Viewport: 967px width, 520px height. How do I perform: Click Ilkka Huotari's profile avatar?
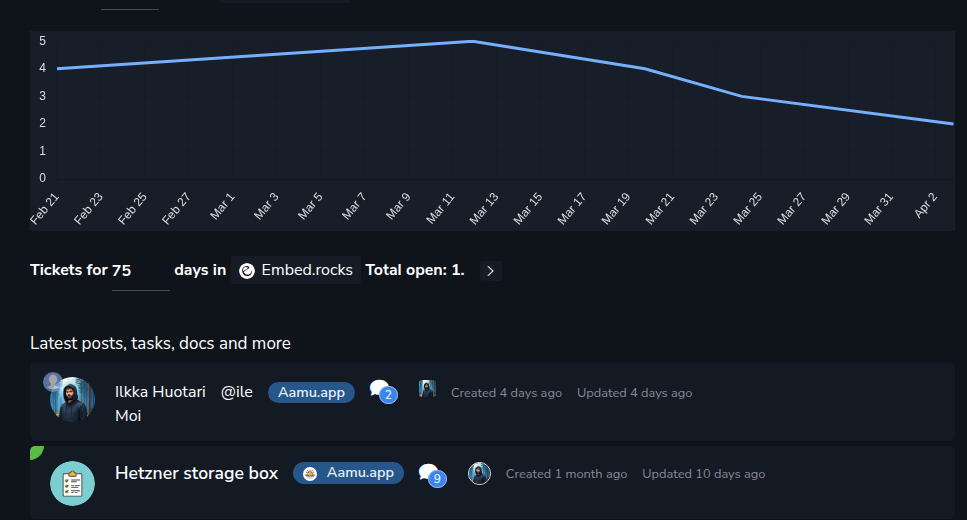(x=74, y=400)
